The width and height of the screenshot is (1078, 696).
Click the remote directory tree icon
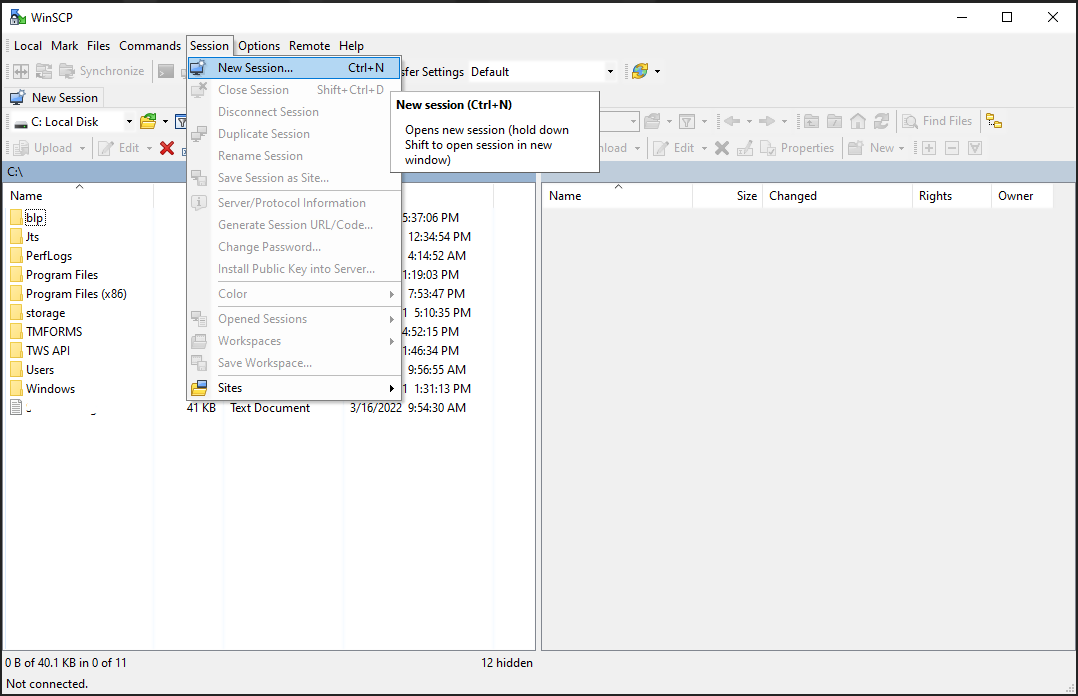[x=994, y=122]
